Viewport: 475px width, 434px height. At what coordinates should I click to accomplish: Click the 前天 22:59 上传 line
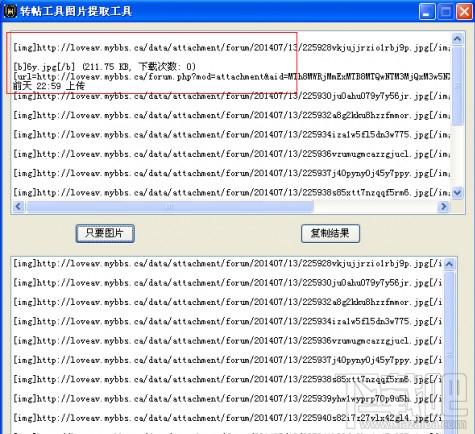(49, 86)
